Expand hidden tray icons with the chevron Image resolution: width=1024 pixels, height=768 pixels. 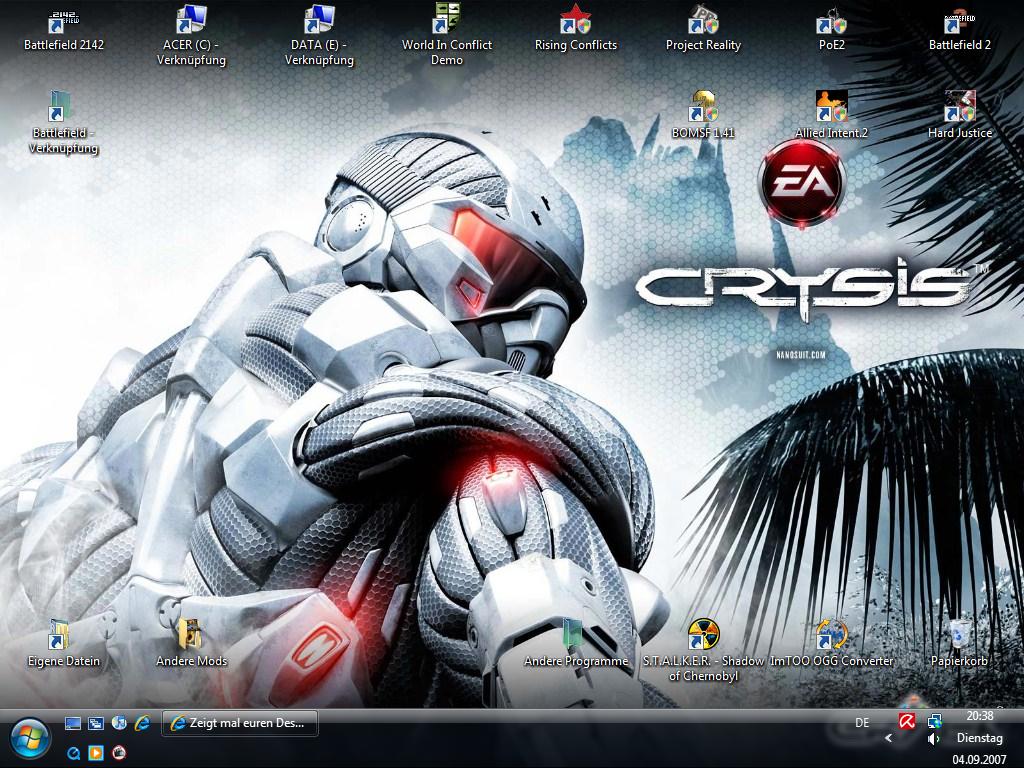(x=888, y=738)
